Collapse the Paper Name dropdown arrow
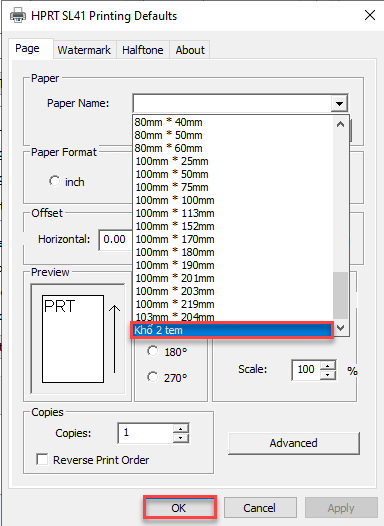 [339, 103]
